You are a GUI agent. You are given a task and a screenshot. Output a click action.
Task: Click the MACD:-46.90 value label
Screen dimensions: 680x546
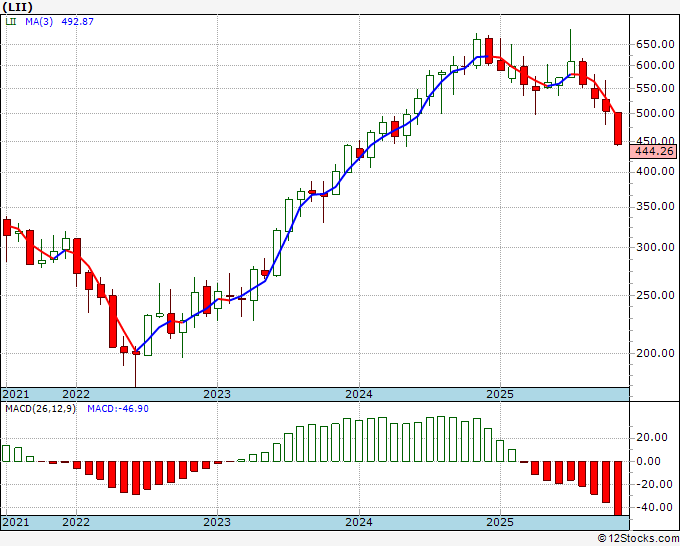coord(118,409)
